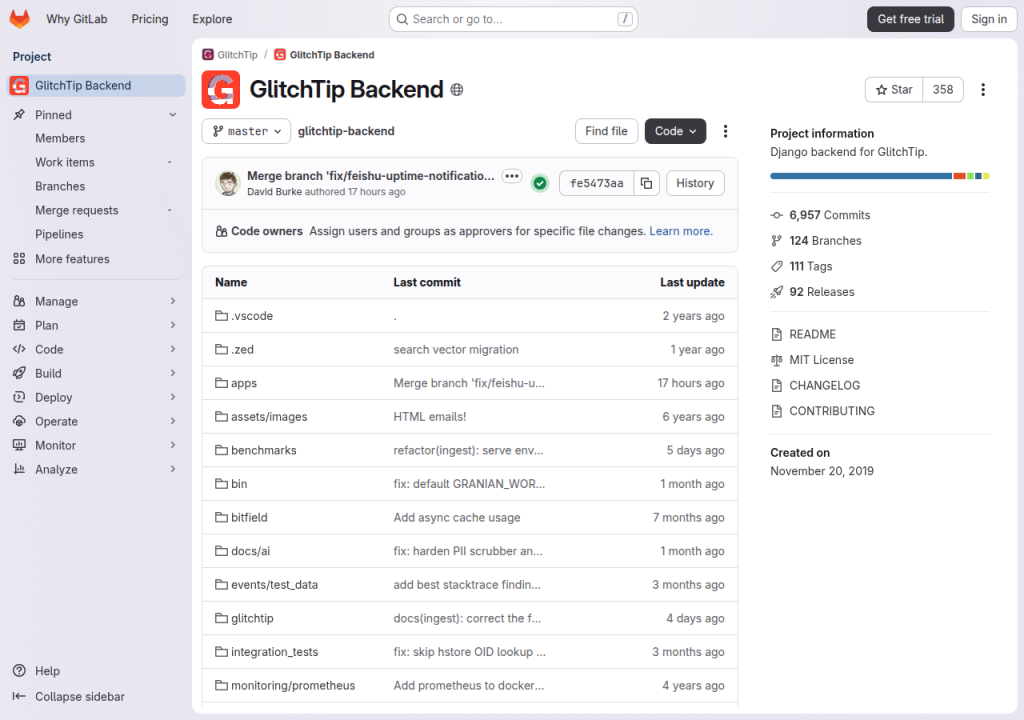Open the Code dropdown button

675,131
